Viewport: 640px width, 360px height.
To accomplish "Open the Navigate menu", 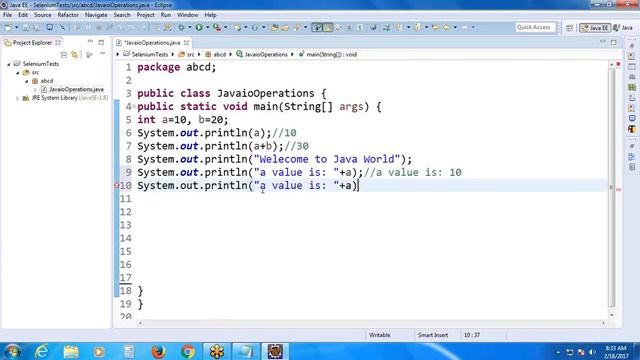I will click(96, 15).
